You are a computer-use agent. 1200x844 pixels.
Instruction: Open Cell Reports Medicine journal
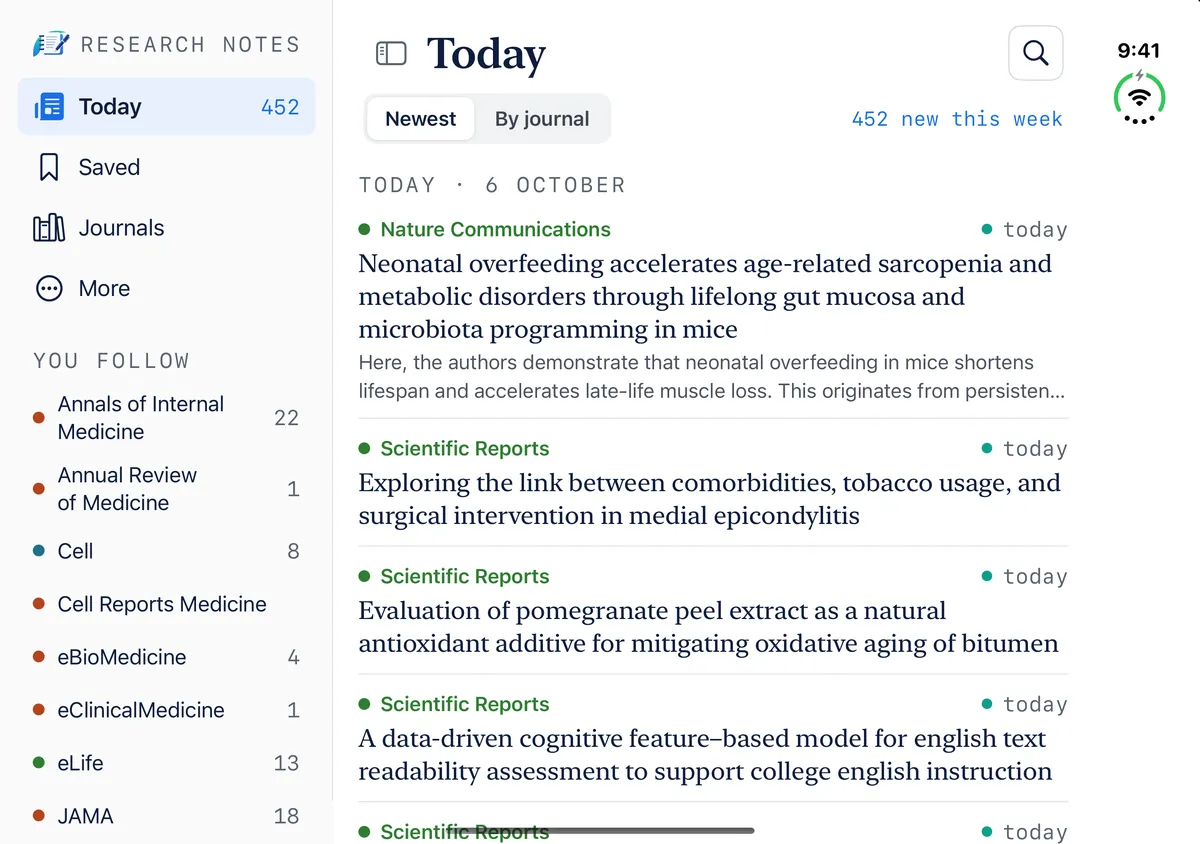pos(167,604)
